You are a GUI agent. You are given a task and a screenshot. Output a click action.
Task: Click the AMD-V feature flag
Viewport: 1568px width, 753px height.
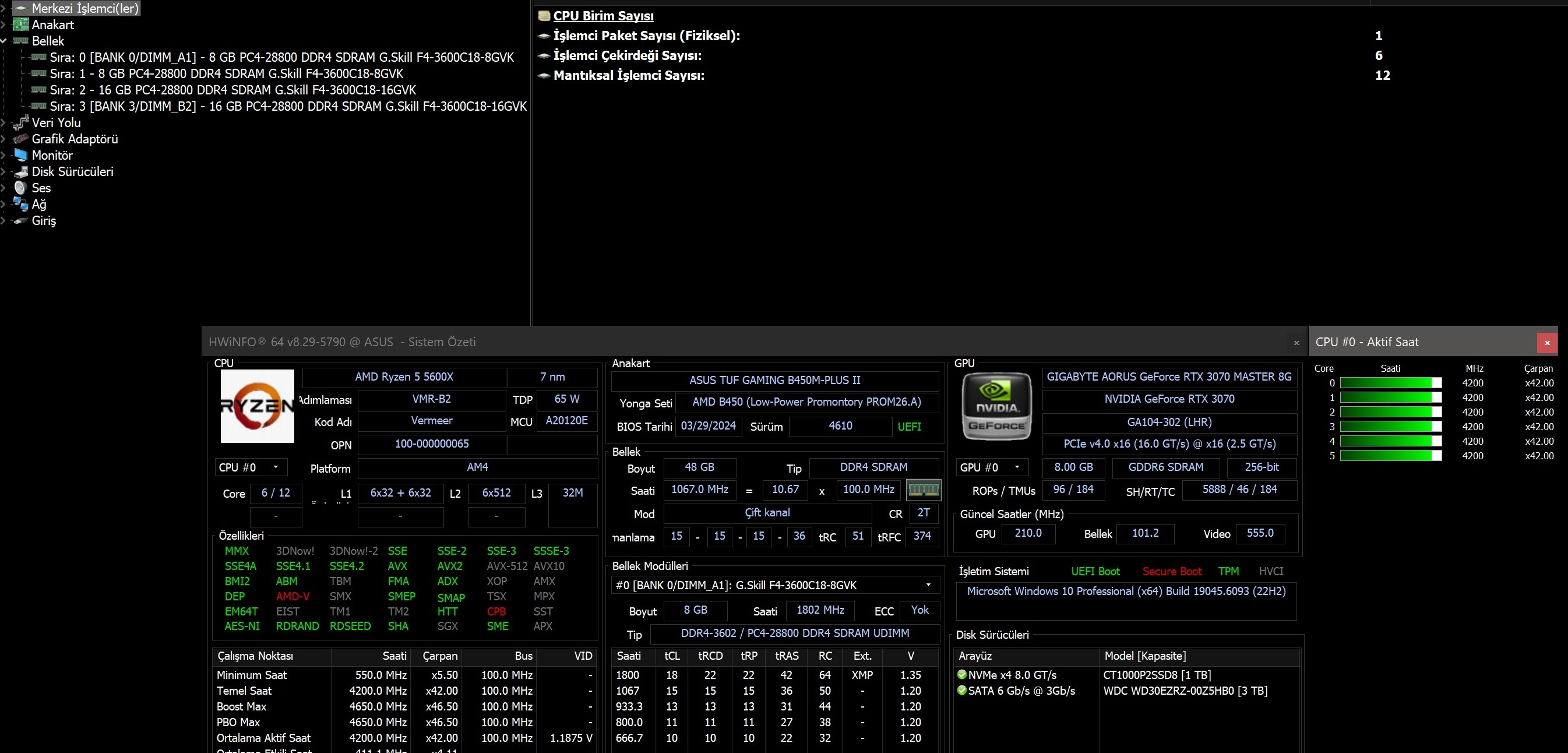pyautogui.click(x=293, y=597)
